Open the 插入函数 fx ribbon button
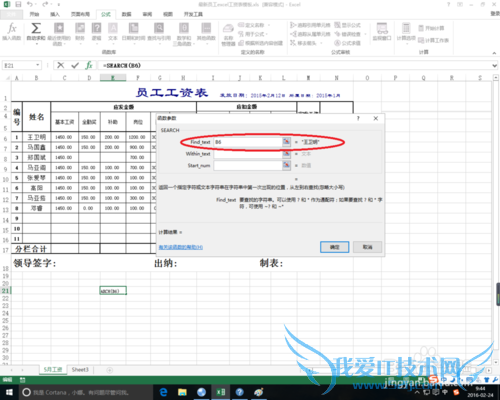The image size is (500, 400). pyautogui.click(x=12, y=32)
